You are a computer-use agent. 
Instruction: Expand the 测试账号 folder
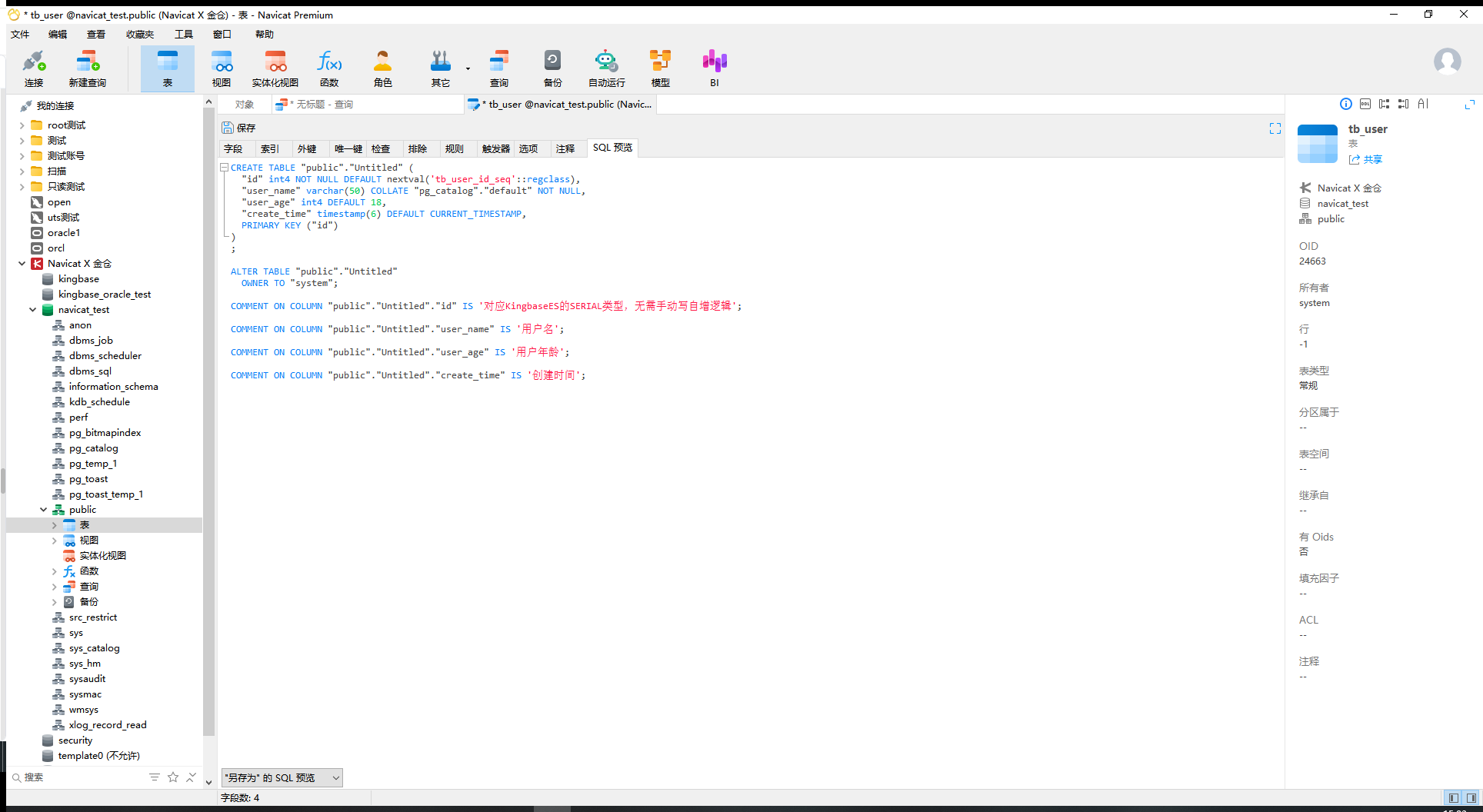[22, 156]
